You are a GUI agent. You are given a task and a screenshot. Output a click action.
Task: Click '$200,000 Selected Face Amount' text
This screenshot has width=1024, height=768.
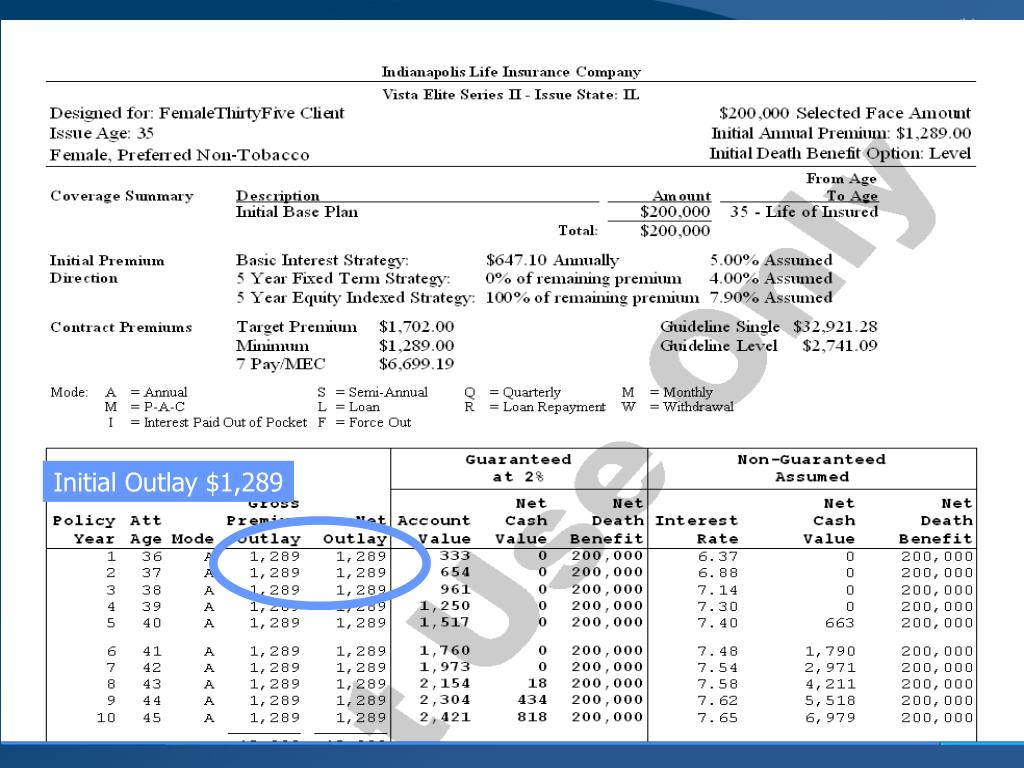[x=844, y=113]
